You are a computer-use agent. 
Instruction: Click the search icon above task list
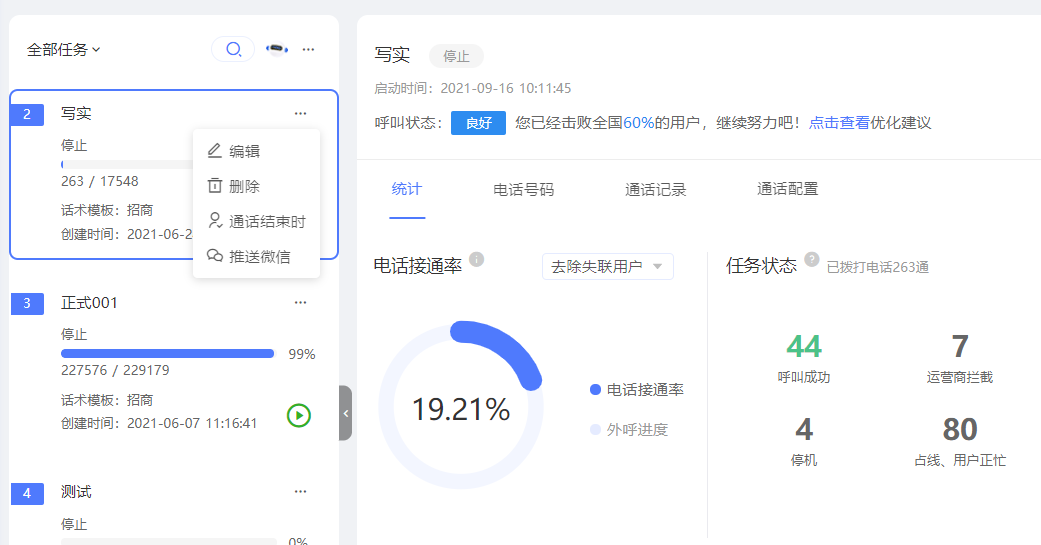[233, 49]
